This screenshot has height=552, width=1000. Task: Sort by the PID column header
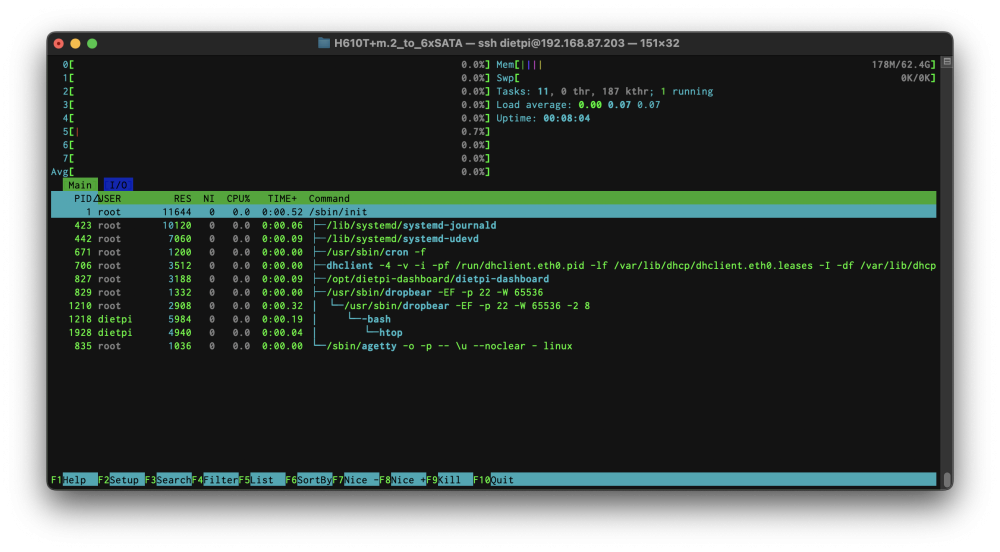(x=83, y=199)
